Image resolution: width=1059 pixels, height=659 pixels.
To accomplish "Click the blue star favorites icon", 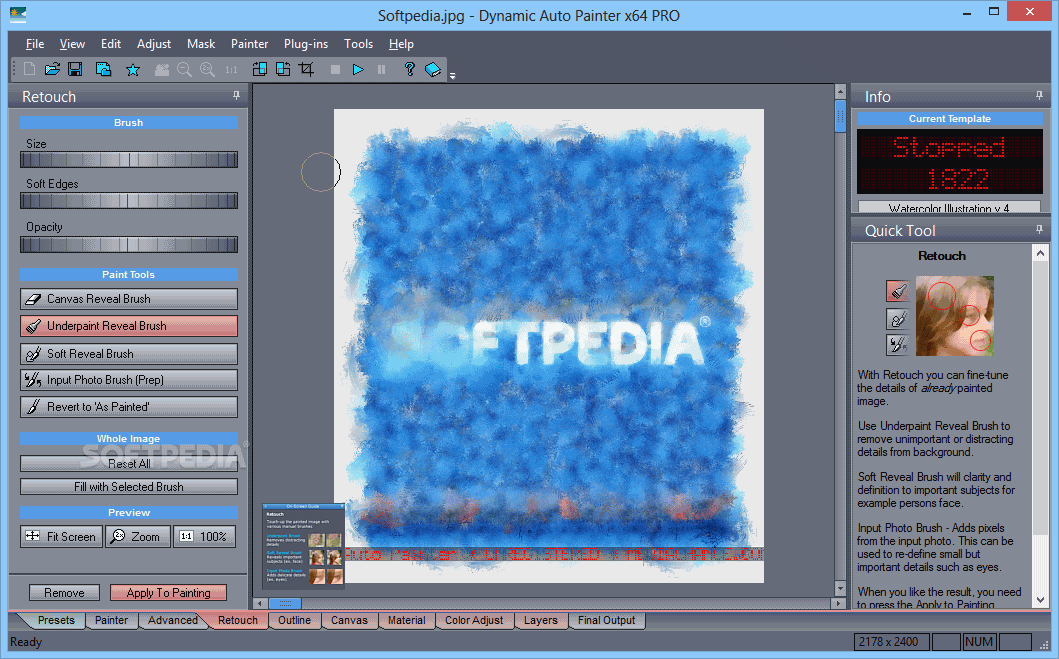I will 133,70.
